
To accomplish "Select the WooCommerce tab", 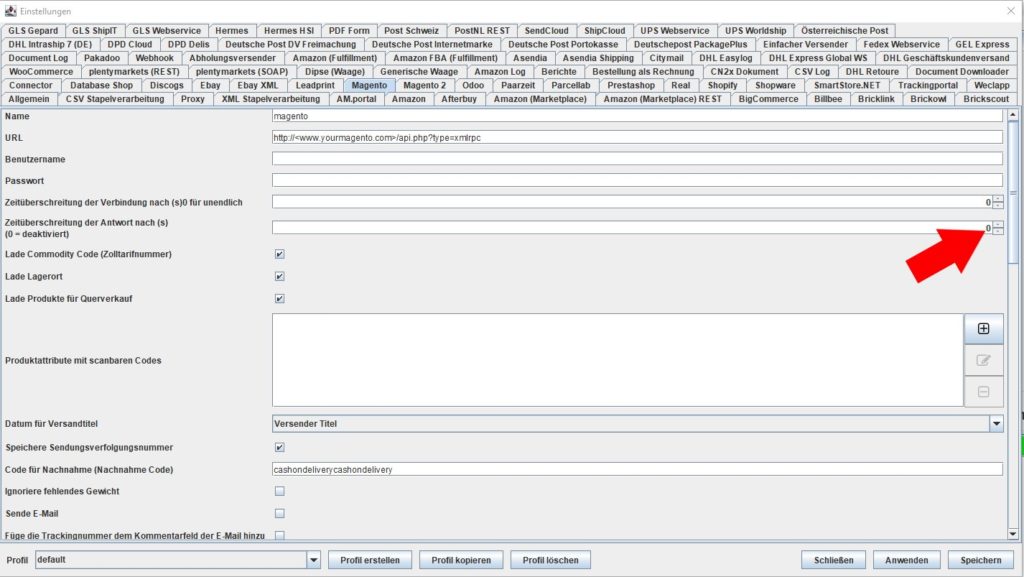I will pyautogui.click(x=41, y=72).
